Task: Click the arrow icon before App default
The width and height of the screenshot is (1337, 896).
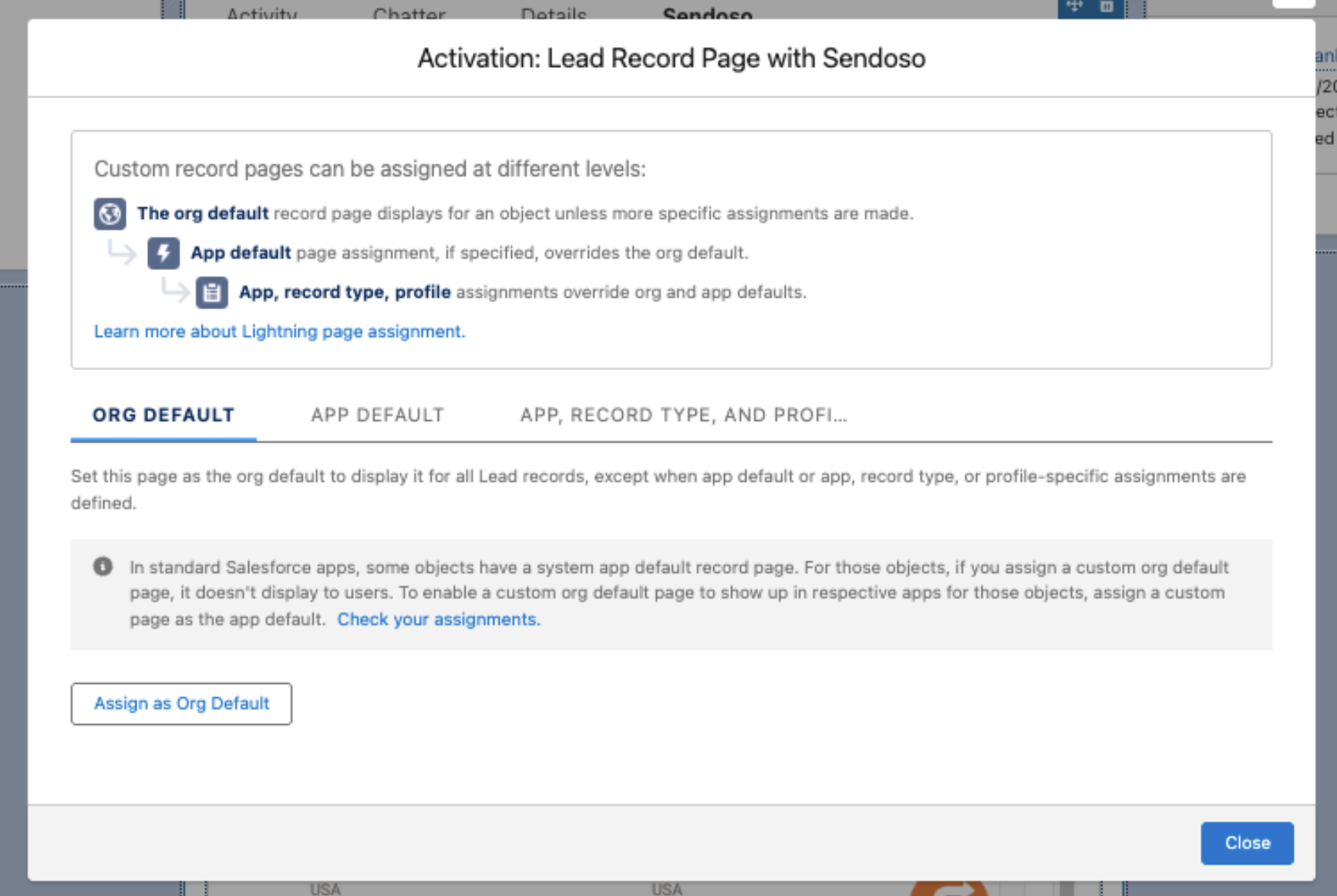Action: point(121,251)
